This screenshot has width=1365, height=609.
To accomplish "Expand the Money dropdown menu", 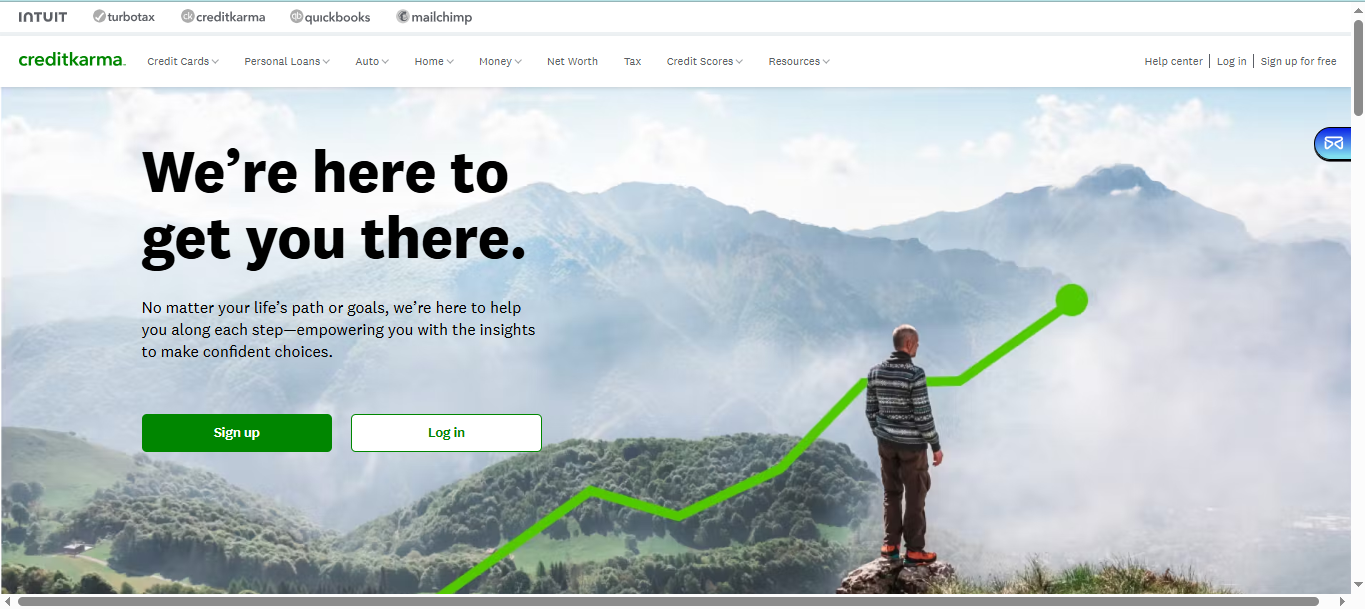I will (500, 62).
